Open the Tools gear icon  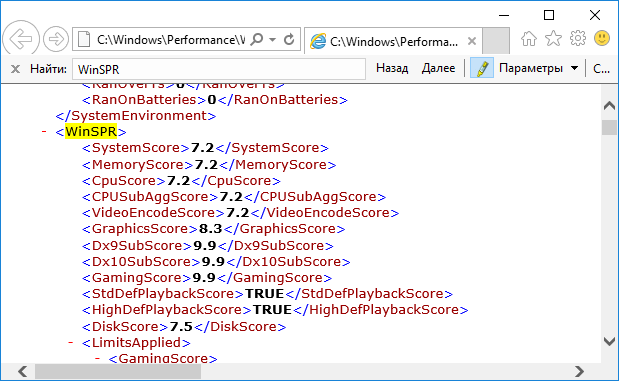tap(578, 38)
